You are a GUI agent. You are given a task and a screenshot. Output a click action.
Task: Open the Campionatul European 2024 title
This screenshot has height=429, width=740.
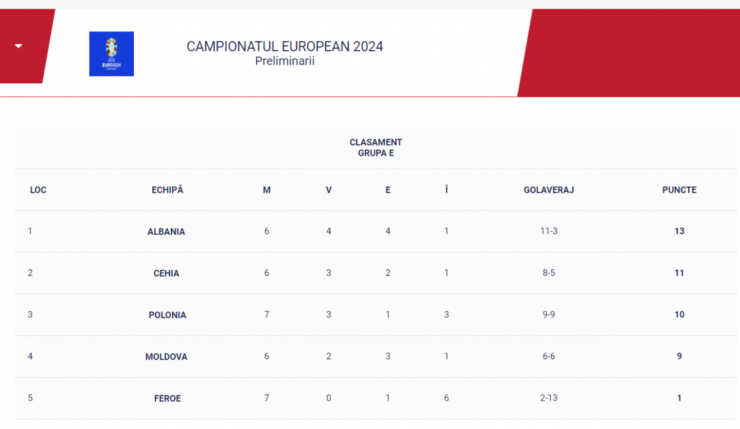pos(285,46)
